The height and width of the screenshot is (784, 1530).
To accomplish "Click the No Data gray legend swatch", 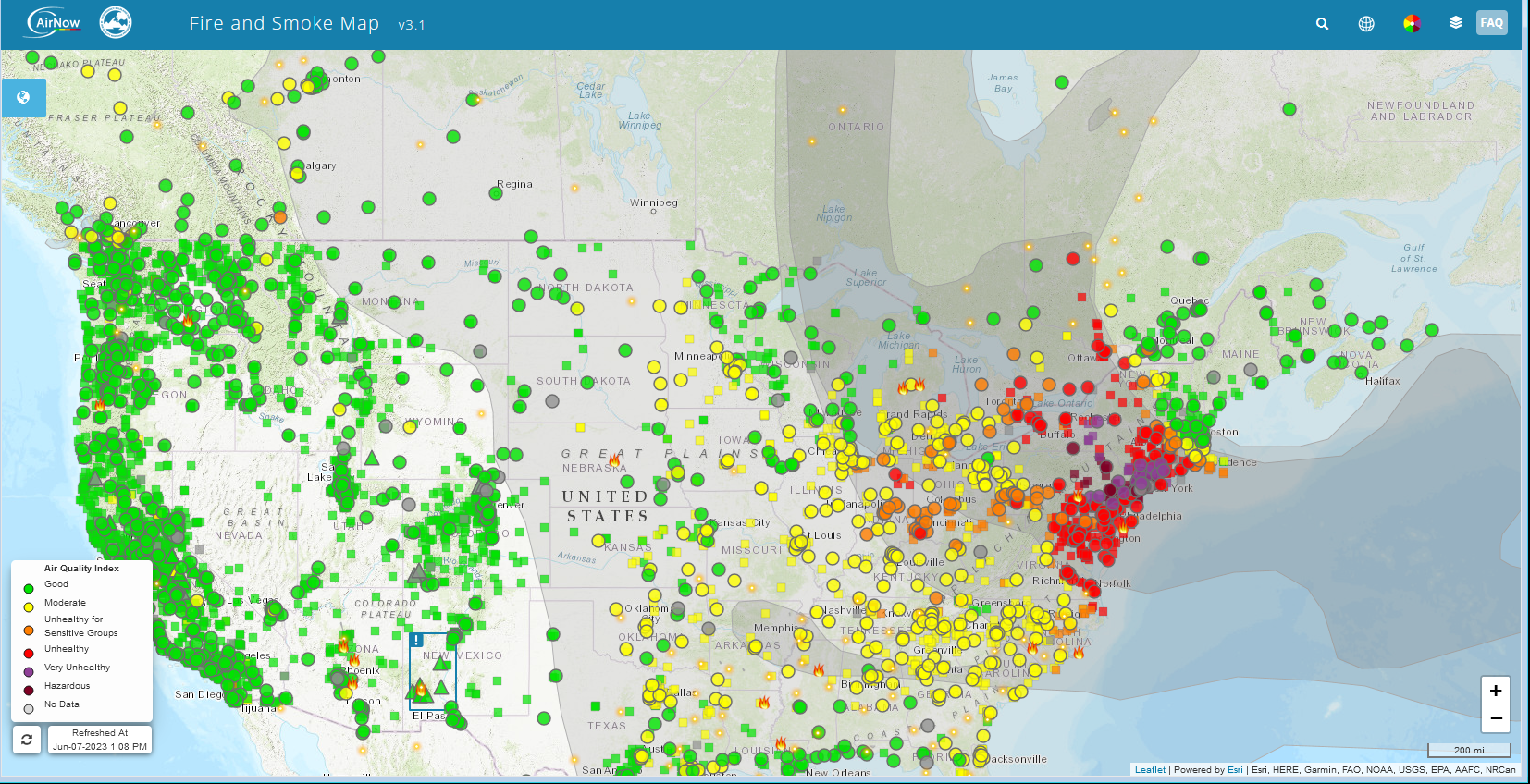I will pos(29,709).
